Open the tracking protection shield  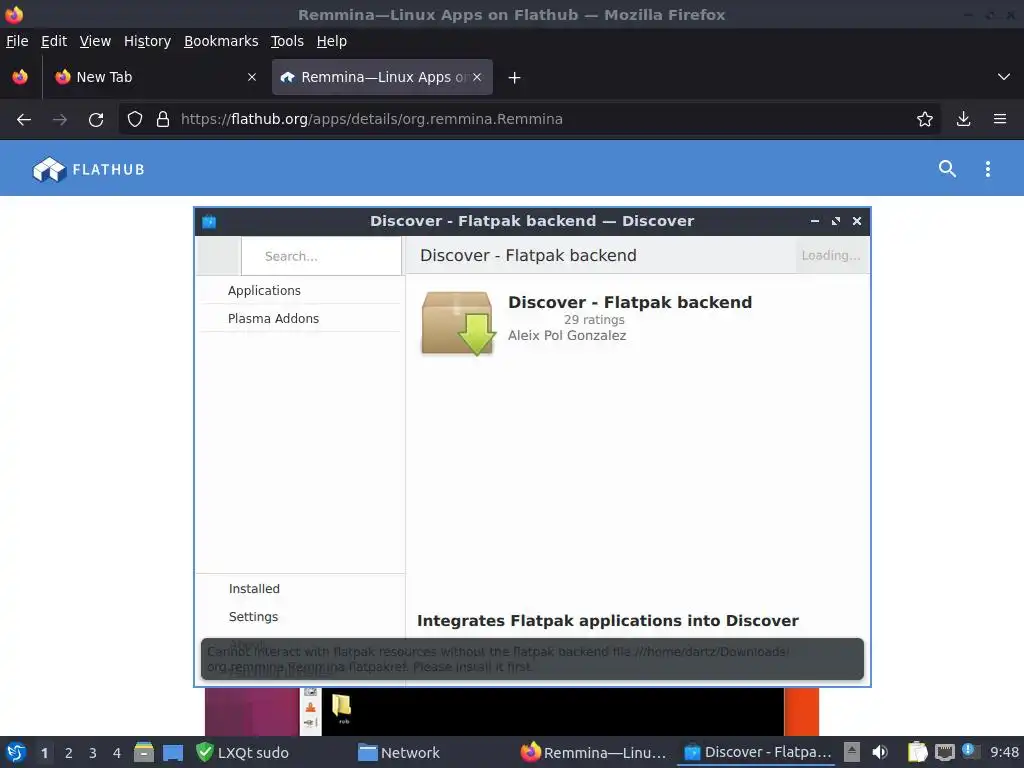click(x=135, y=120)
